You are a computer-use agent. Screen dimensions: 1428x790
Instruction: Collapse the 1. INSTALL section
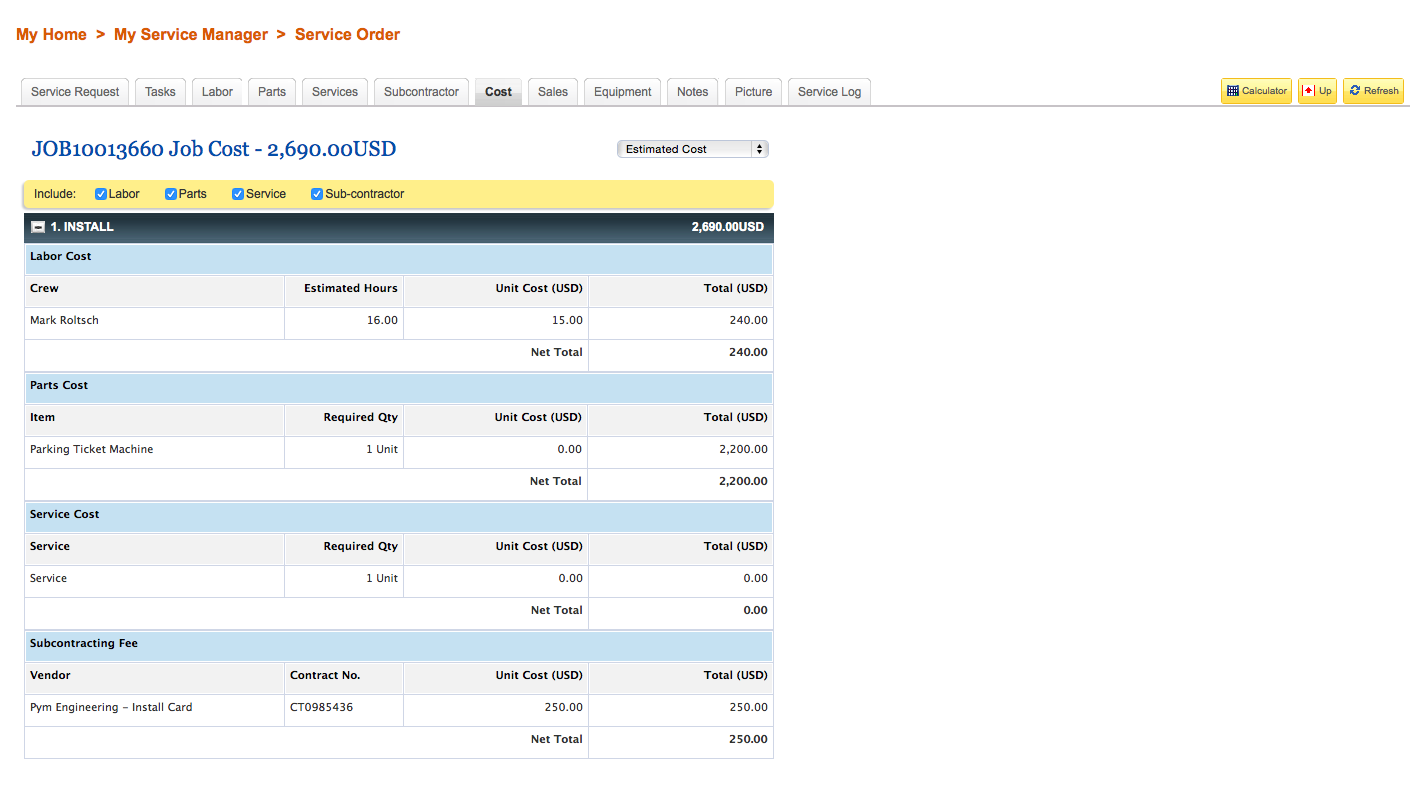[x=38, y=227]
